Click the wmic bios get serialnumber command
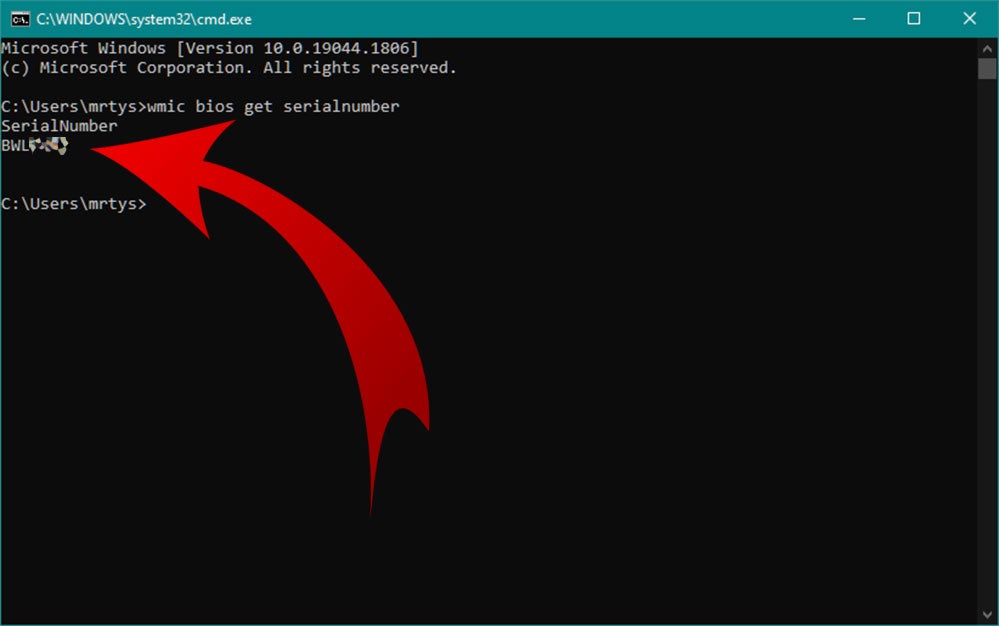 coord(273,106)
